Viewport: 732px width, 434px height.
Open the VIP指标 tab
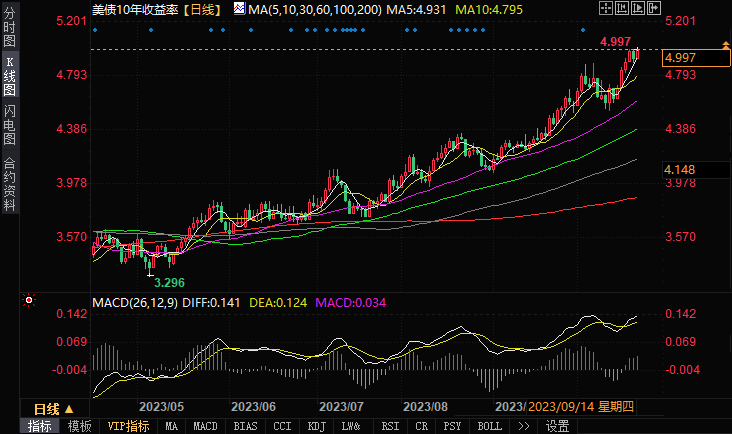(128, 426)
